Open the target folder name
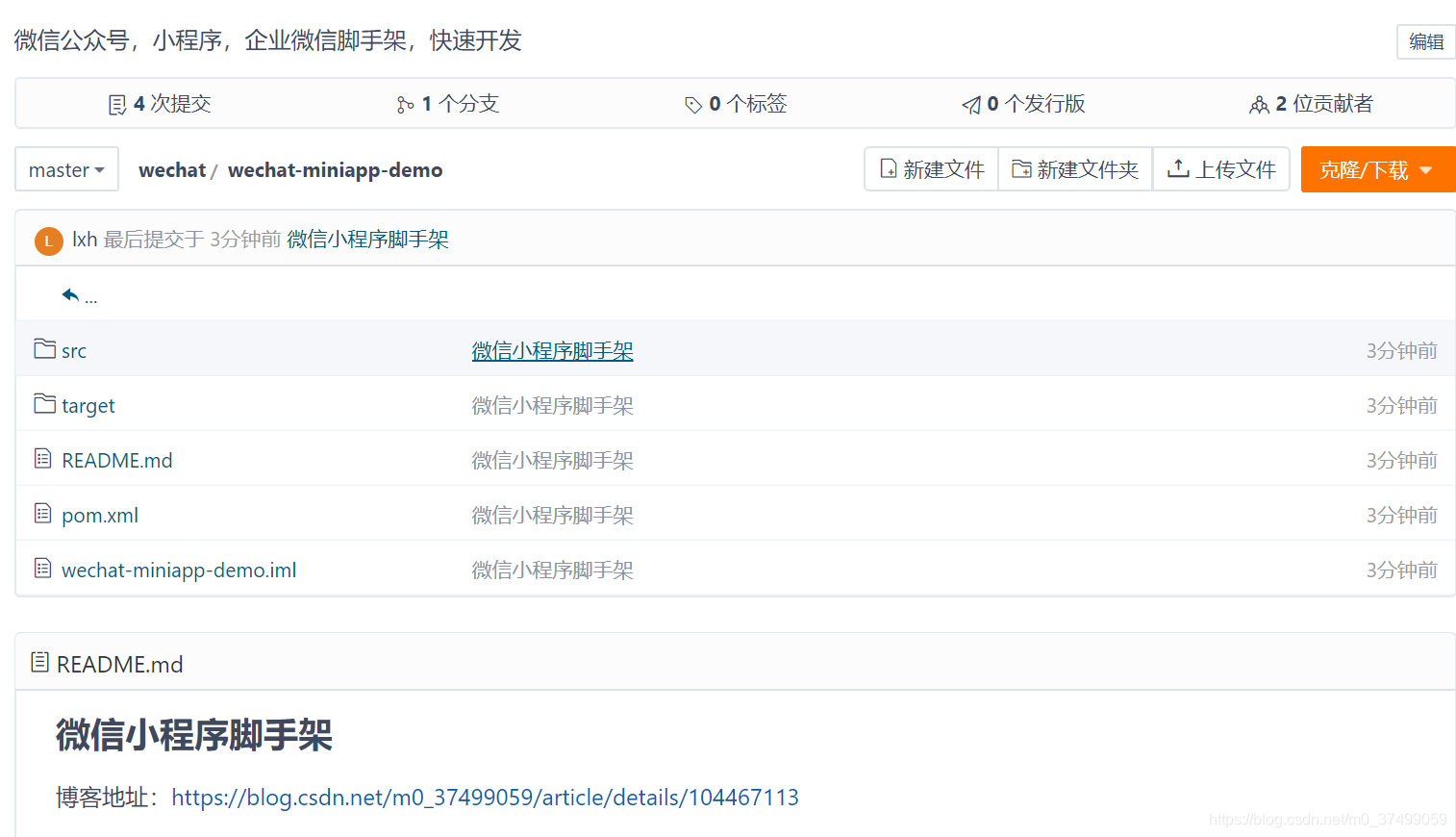 pyautogui.click(x=88, y=406)
